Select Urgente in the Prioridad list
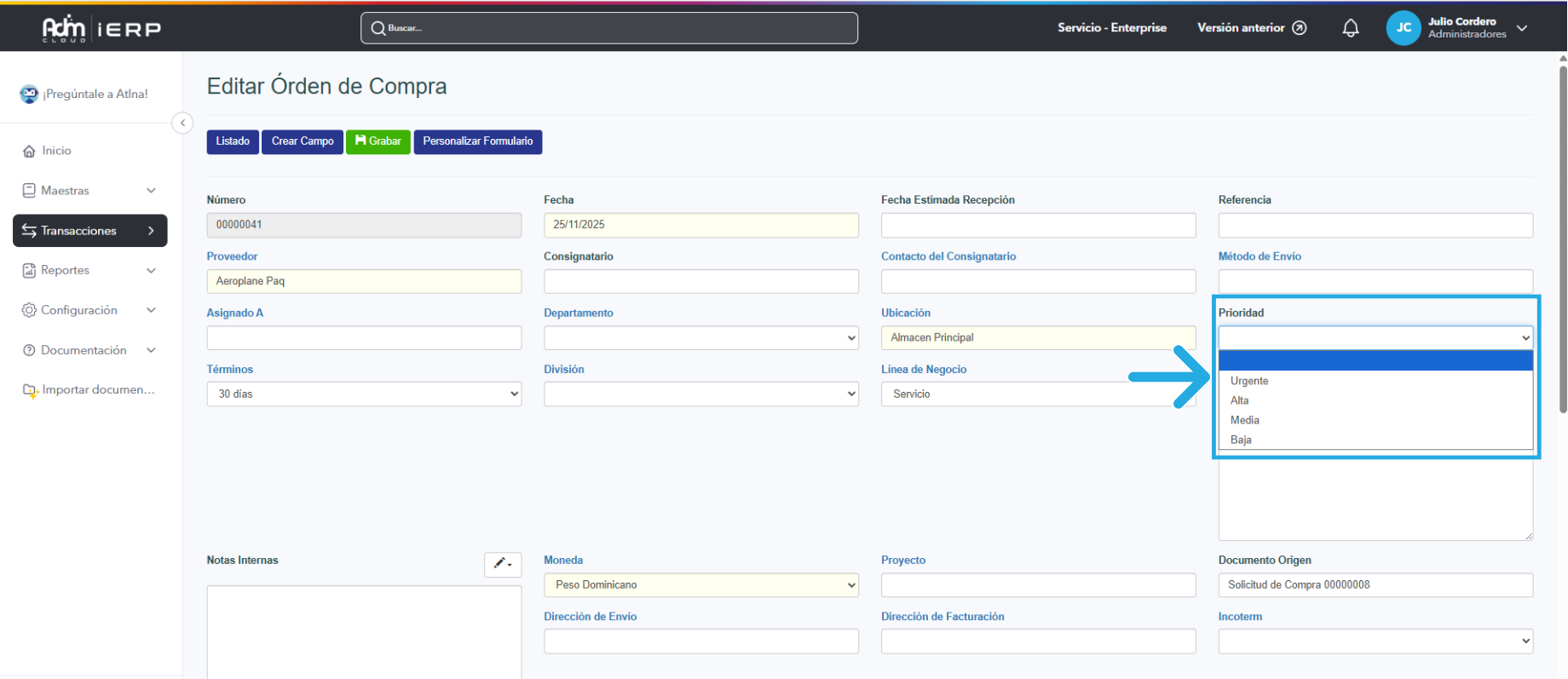This screenshot has width=1568, height=679. (x=1249, y=381)
